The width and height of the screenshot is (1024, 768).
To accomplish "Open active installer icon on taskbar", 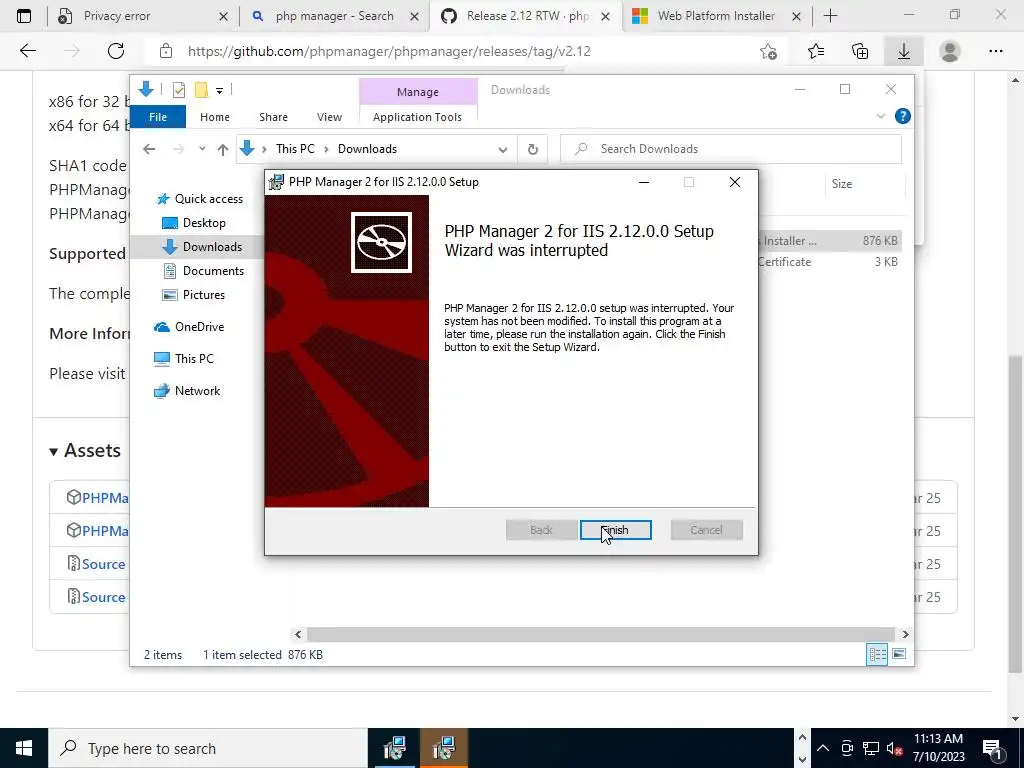I will coord(443,748).
